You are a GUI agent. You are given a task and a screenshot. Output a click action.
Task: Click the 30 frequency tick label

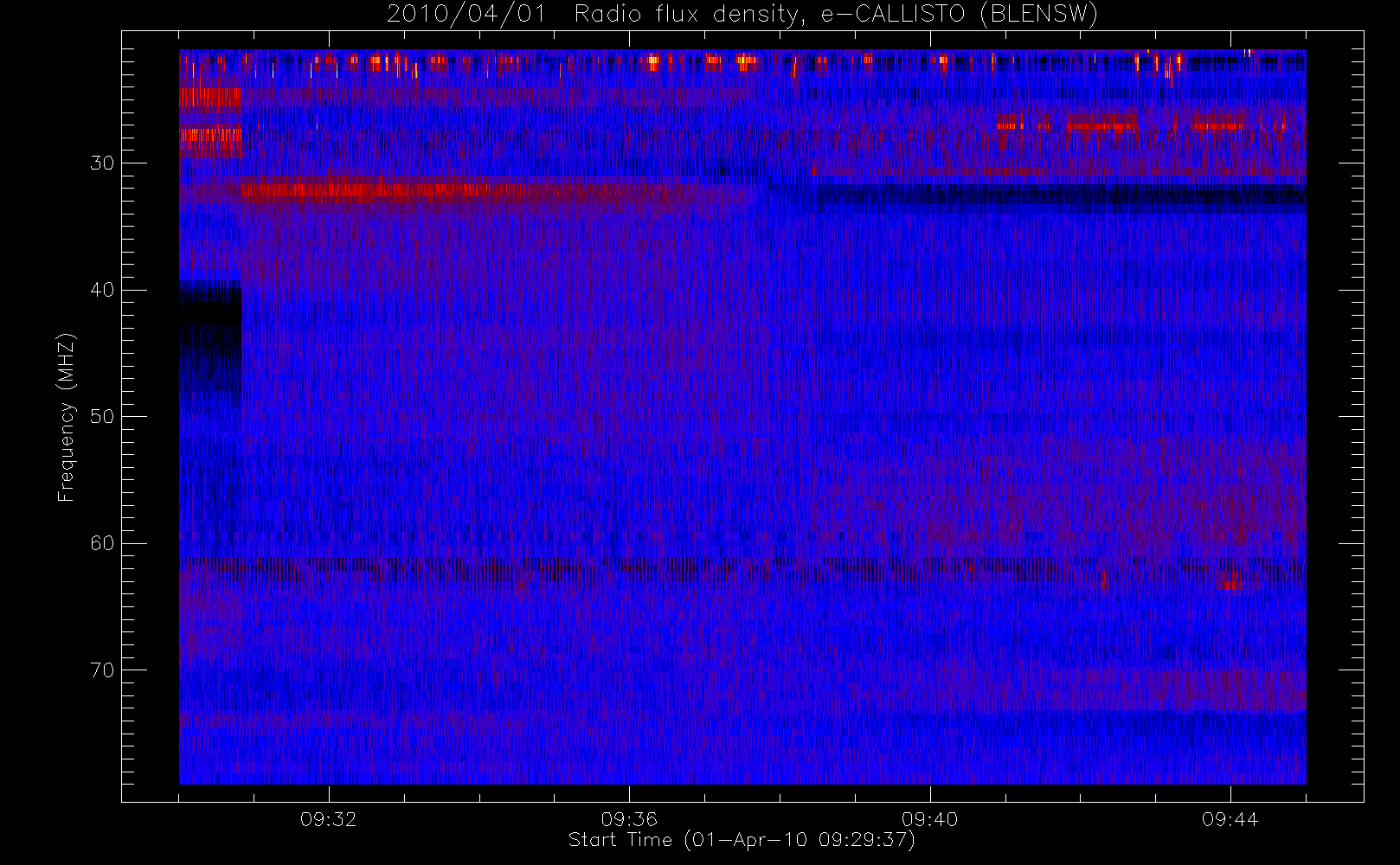(102, 163)
